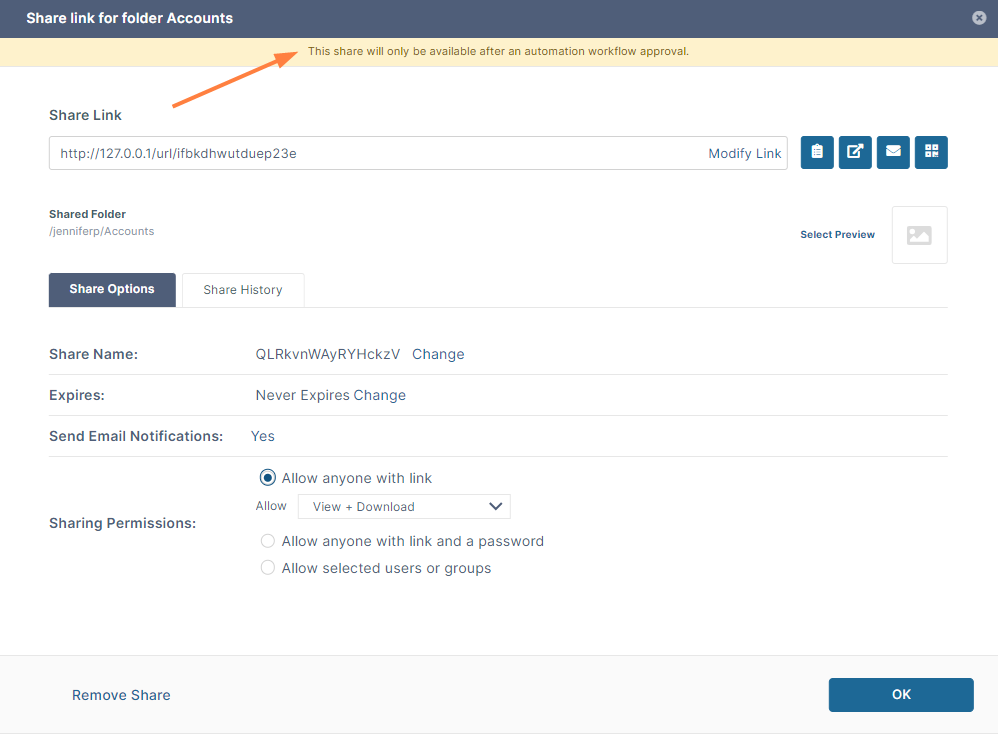
Task: Close the Share link dialog
Action: 978,18
